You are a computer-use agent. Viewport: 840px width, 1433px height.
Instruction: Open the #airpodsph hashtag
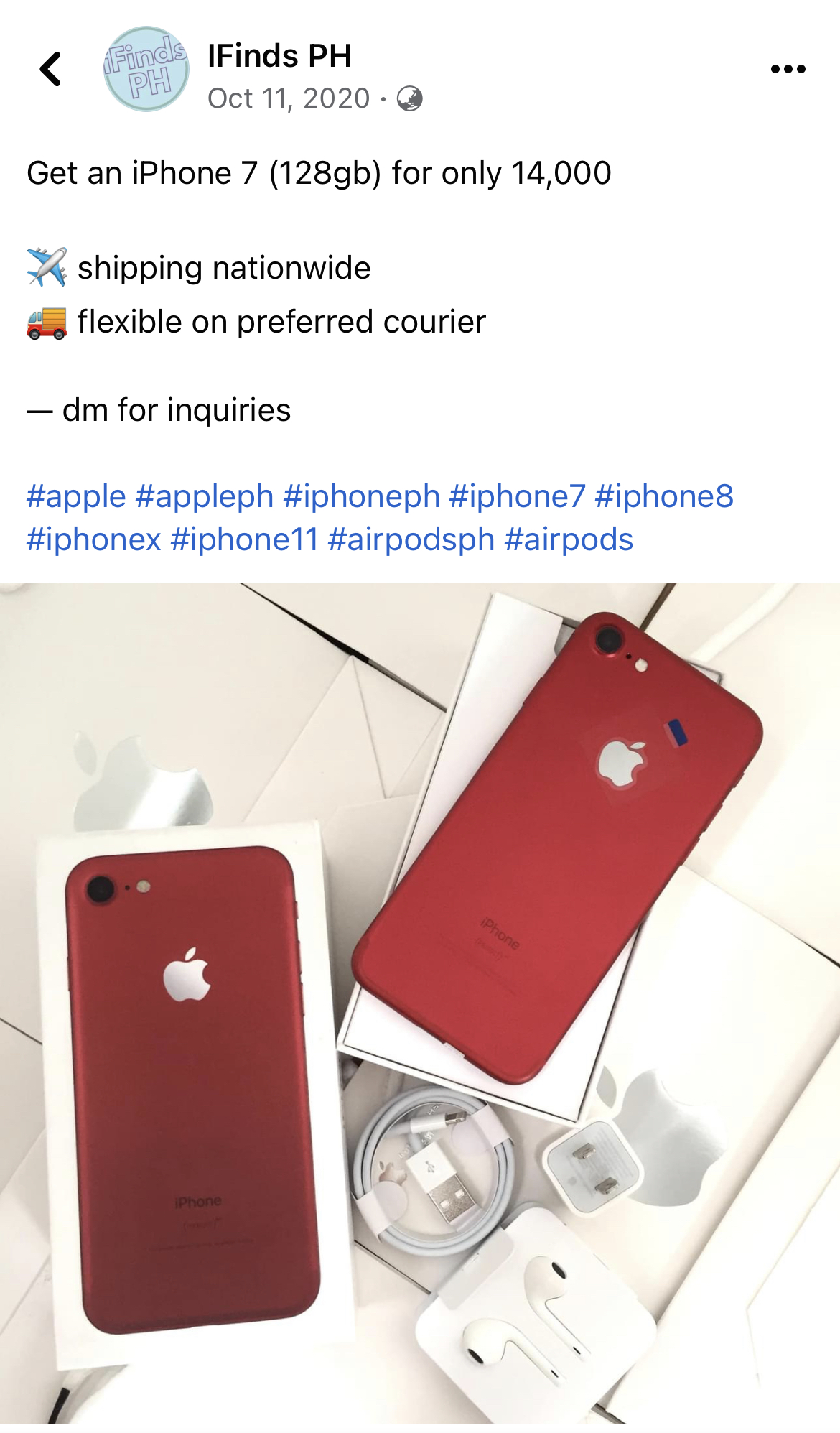(411, 539)
